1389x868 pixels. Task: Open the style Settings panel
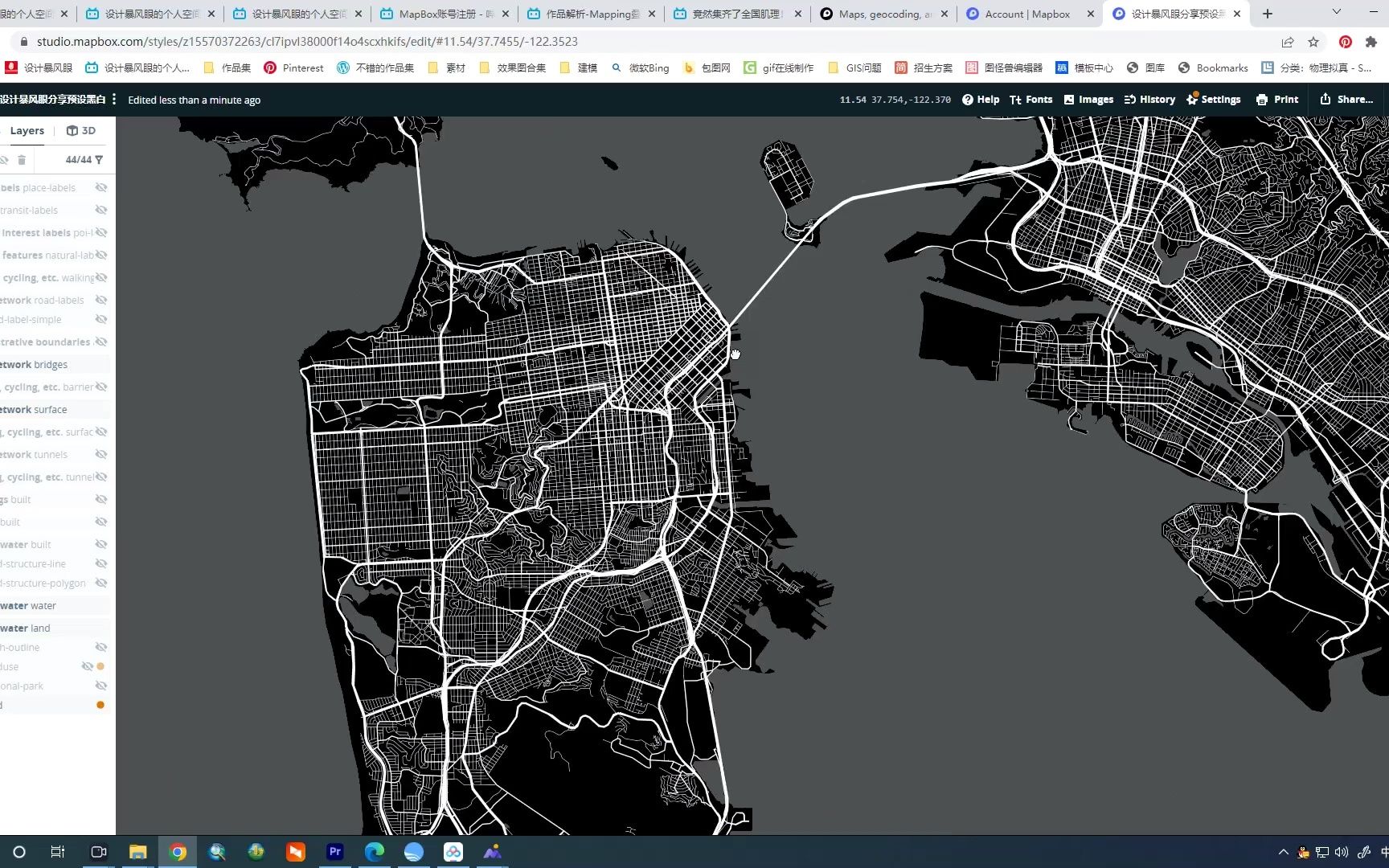click(1214, 99)
